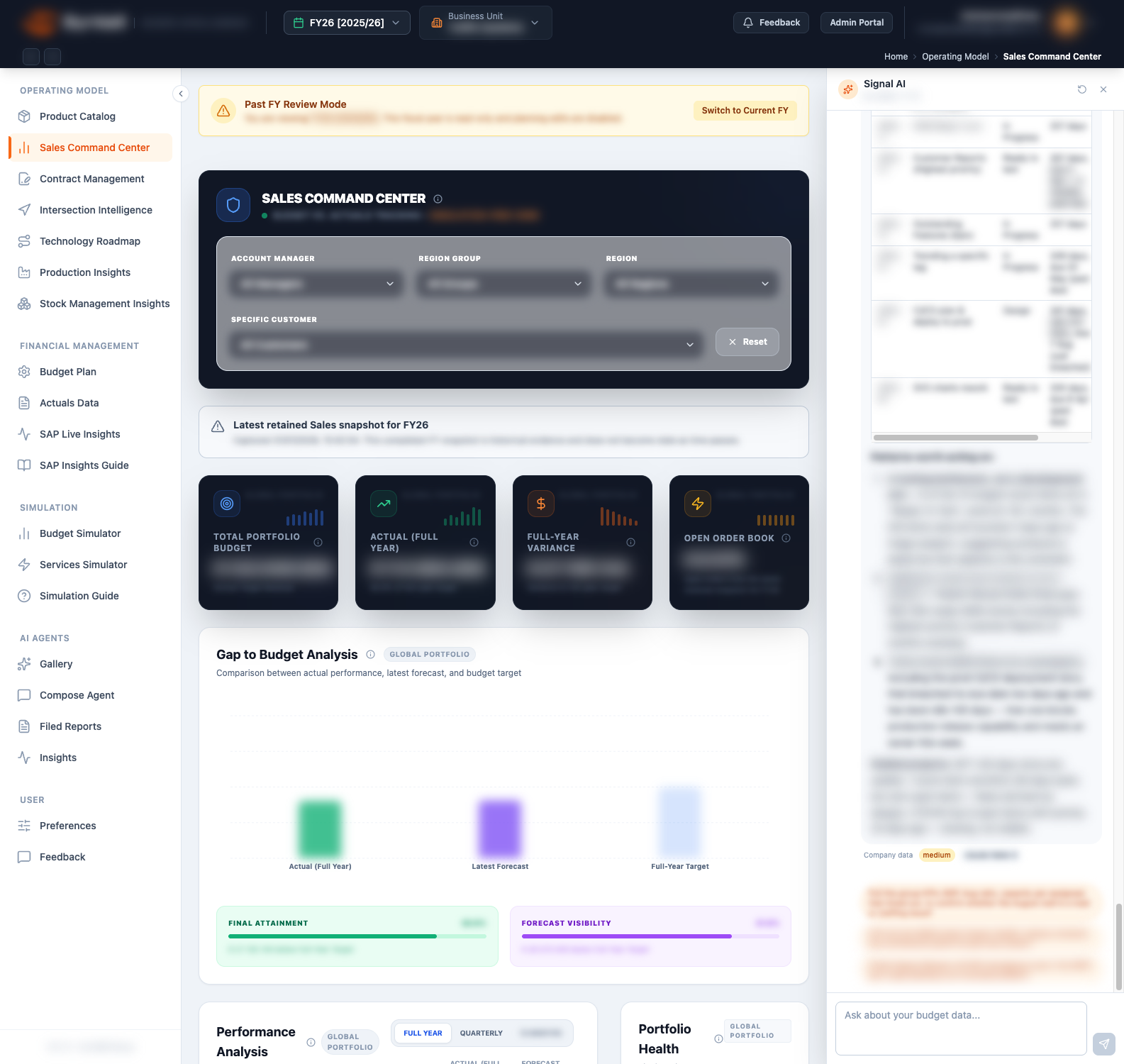Click the send message arrow icon
Image resolution: width=1124 pixels, height=1064 pixels.
[1104, 1043]
